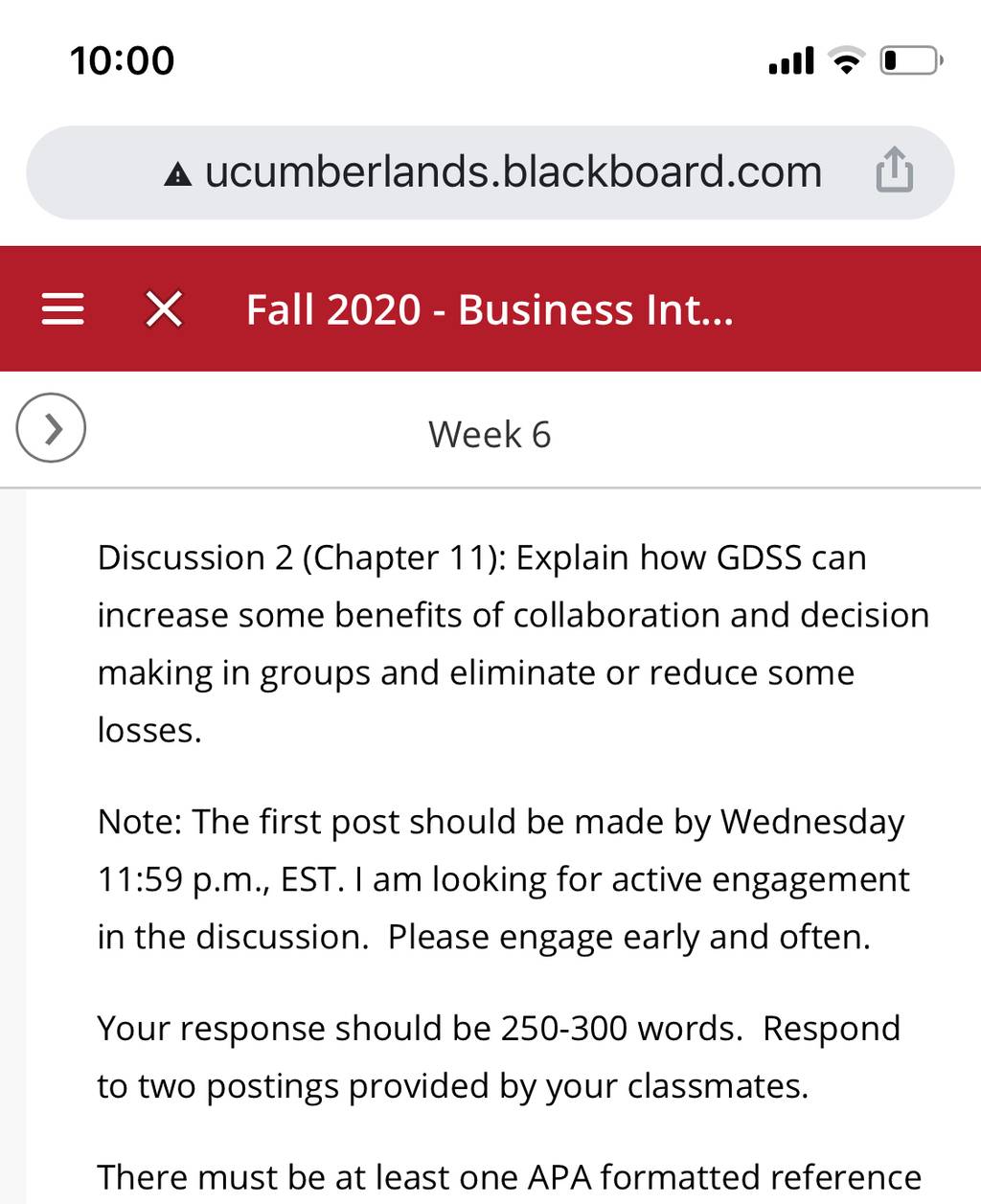Tap the 250-300 words response paragraph
The height and width of the screenshot is (1204, 981).
[x=498, y=1056]
